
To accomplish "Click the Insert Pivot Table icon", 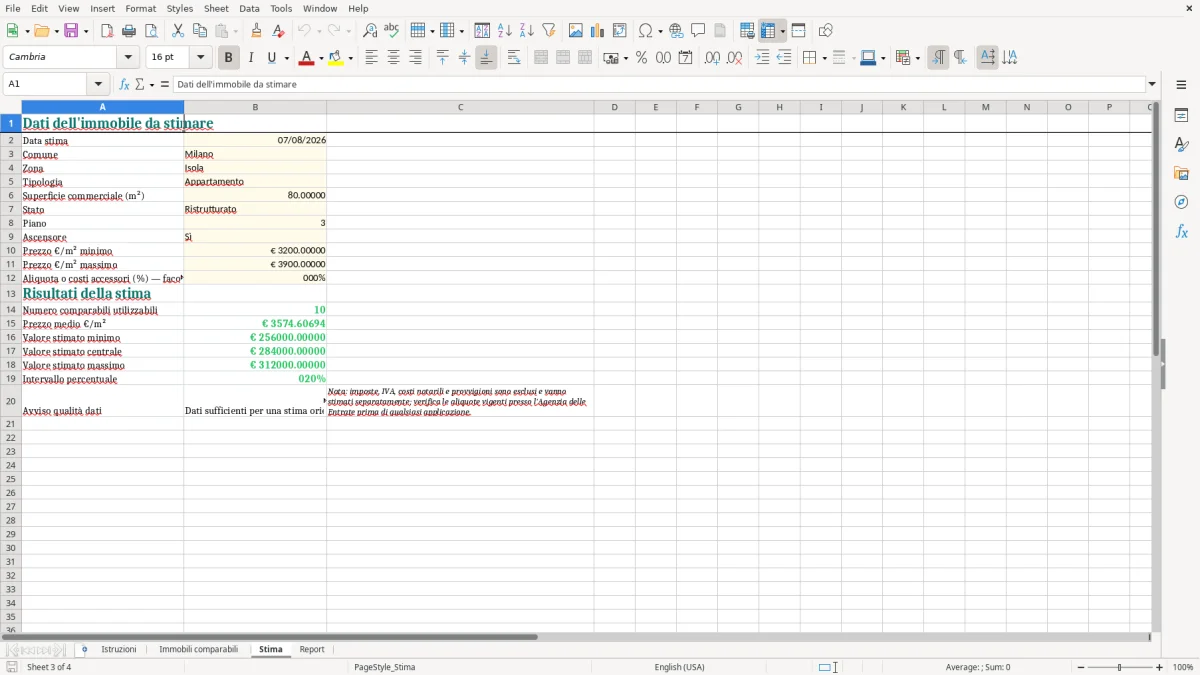I will 620,31.
